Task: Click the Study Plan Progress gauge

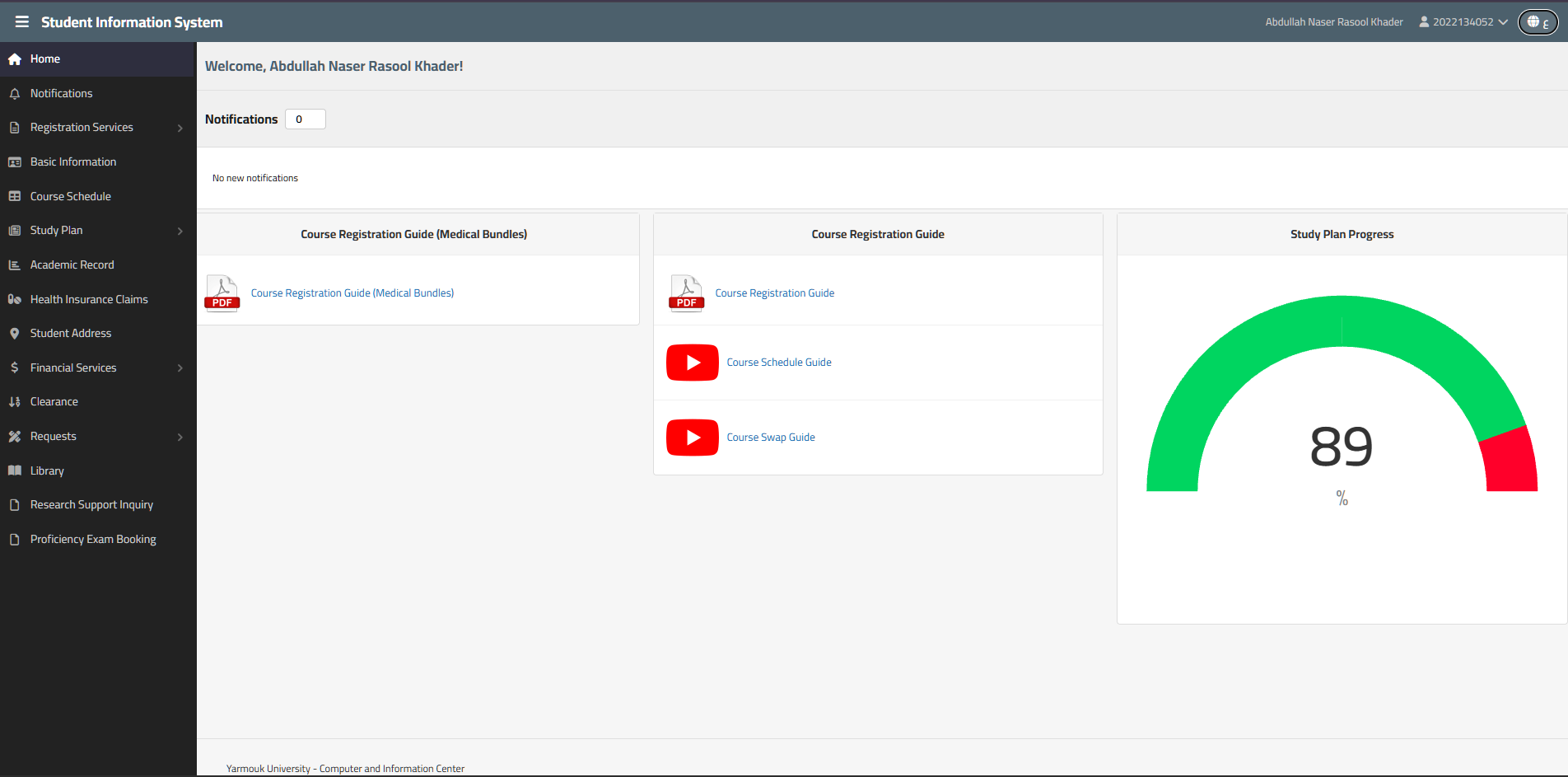Action: (x=1342, y=394)
